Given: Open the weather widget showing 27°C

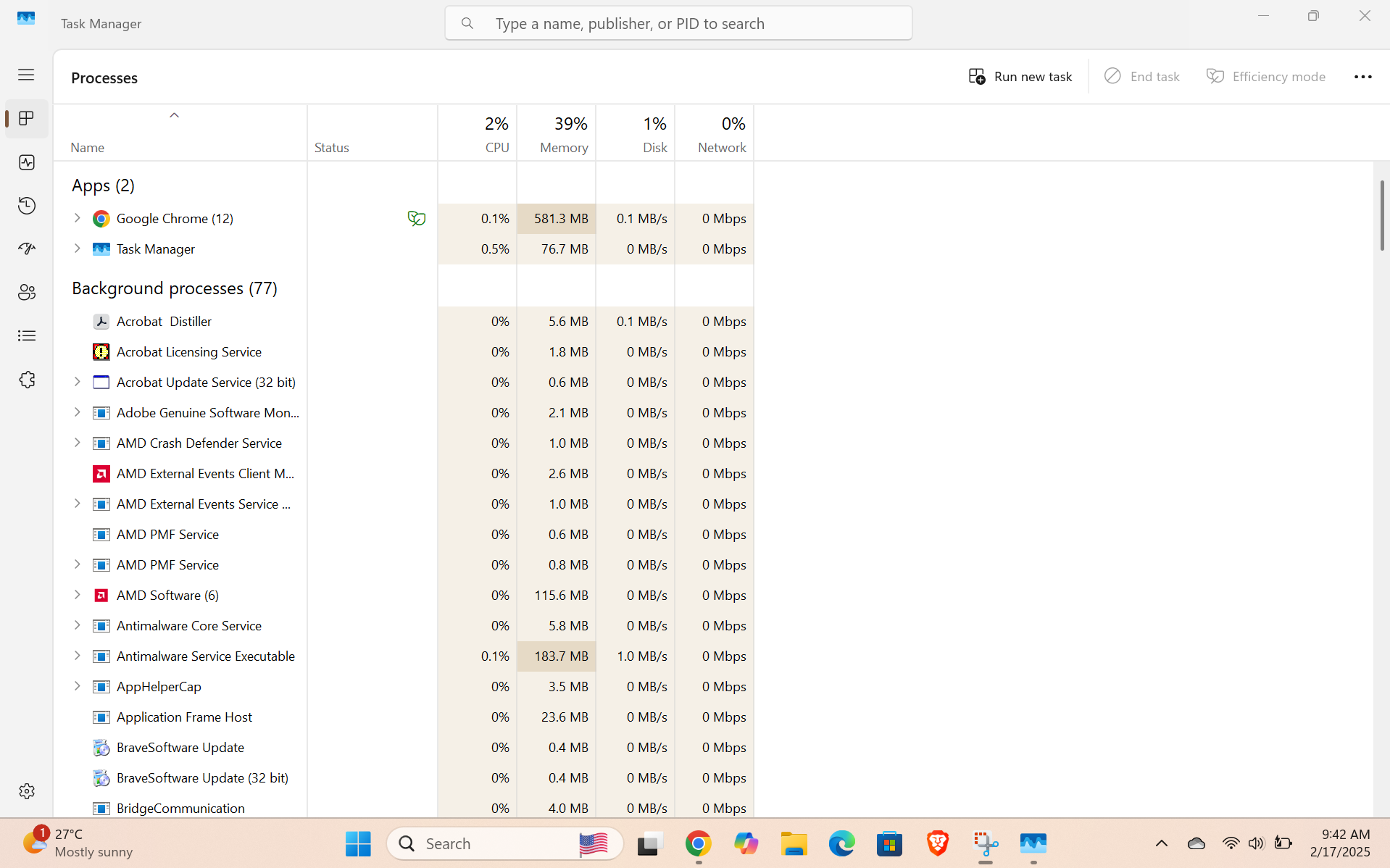Looking at the screenshot, I should click(77, 843).
